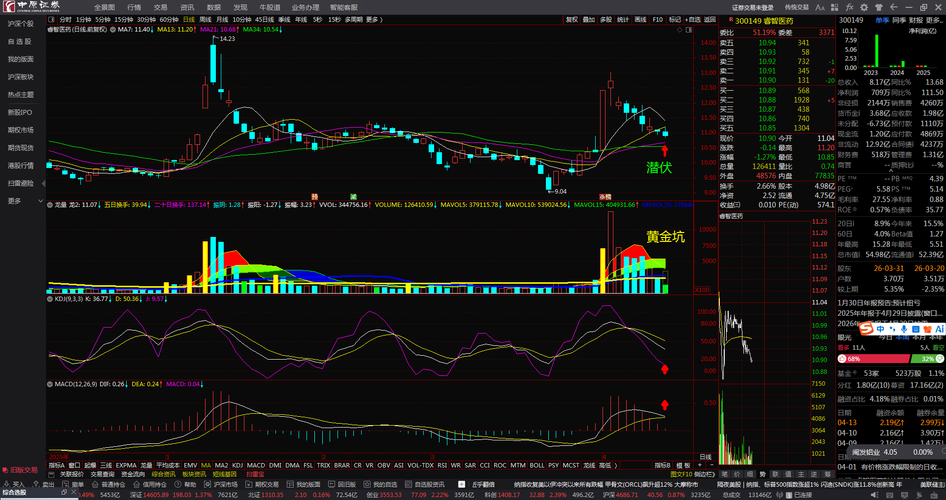Click the 帮助 help icon
This screenshot has width=946, height=500.
point(177,485)
